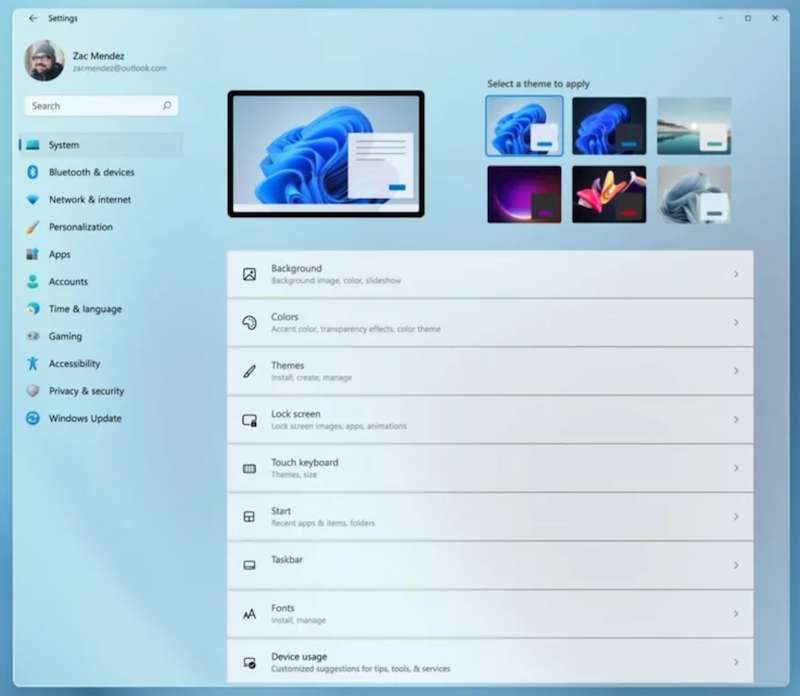Click the Personalization paintbrush icon
The image size is (800, 696).
coord(33,227)
